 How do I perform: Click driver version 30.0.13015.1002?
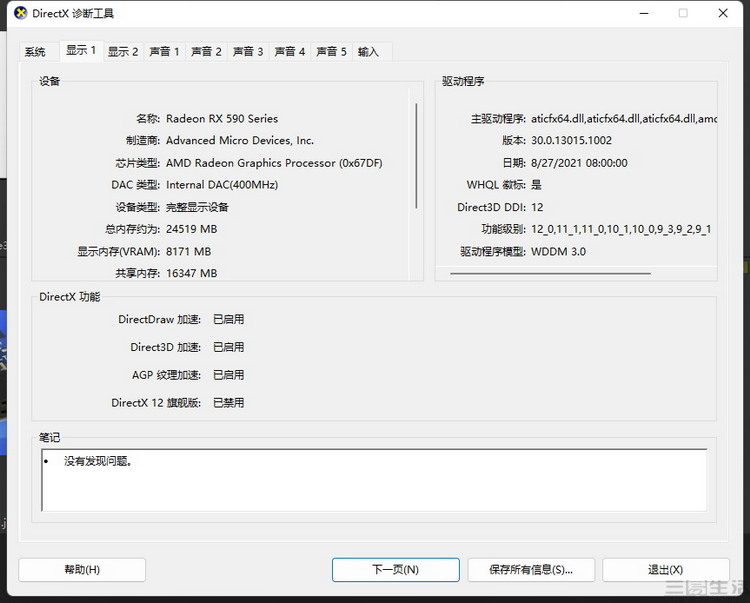[x=571, y=141]
